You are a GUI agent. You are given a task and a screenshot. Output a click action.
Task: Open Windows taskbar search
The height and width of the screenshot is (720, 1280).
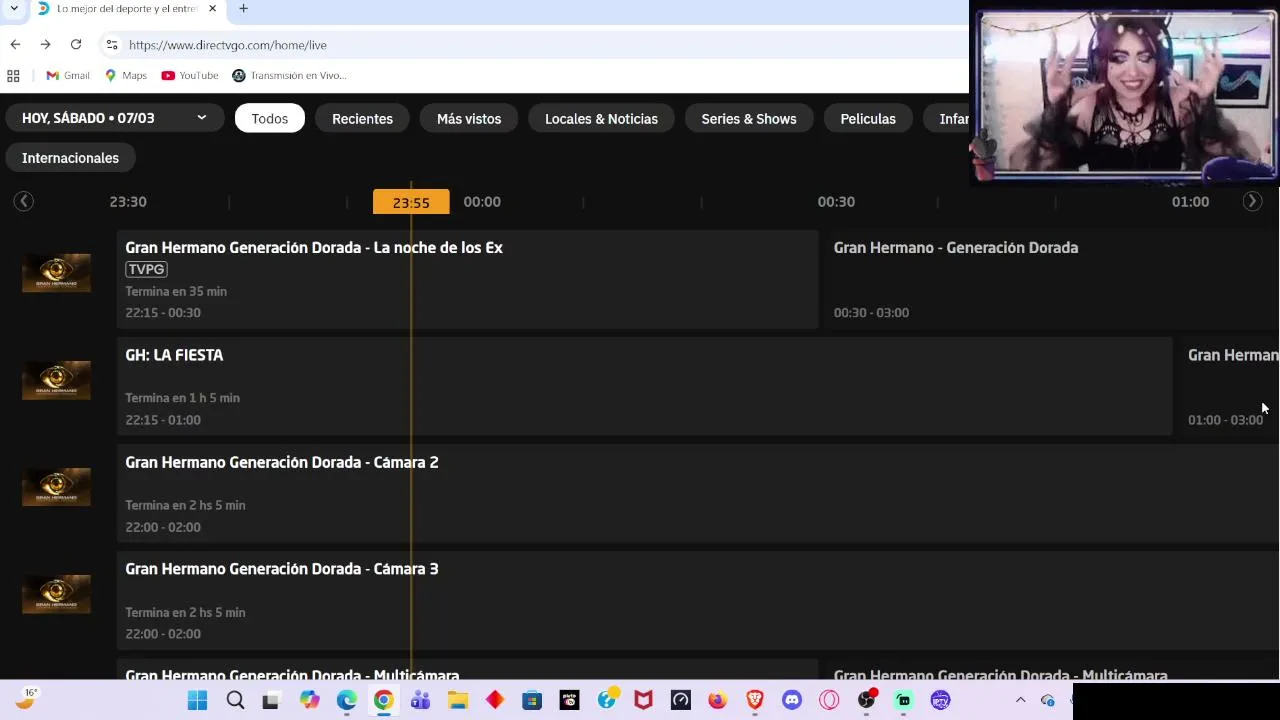(x=235, y=700)
